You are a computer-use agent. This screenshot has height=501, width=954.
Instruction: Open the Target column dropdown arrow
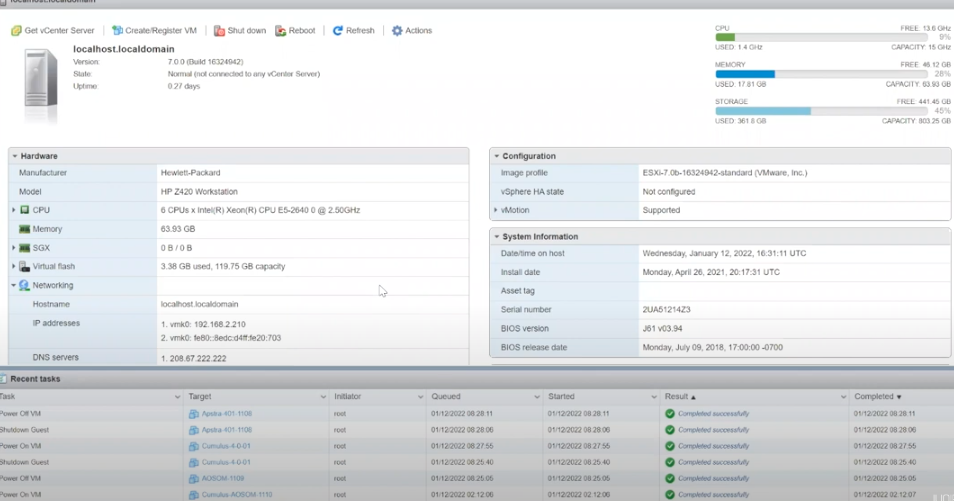[321, 397]
